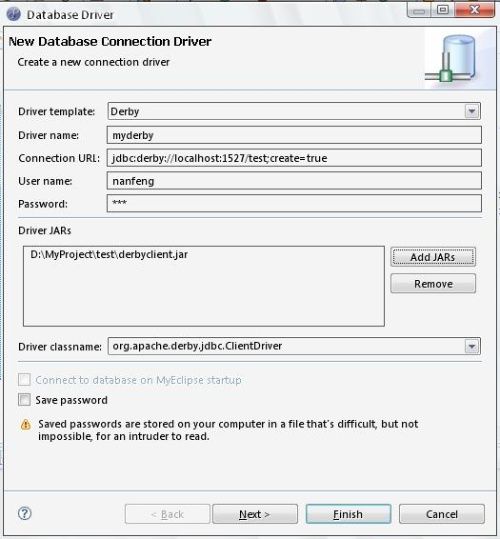Click the ClientDriver classname combo box

[x=294, y=346]
